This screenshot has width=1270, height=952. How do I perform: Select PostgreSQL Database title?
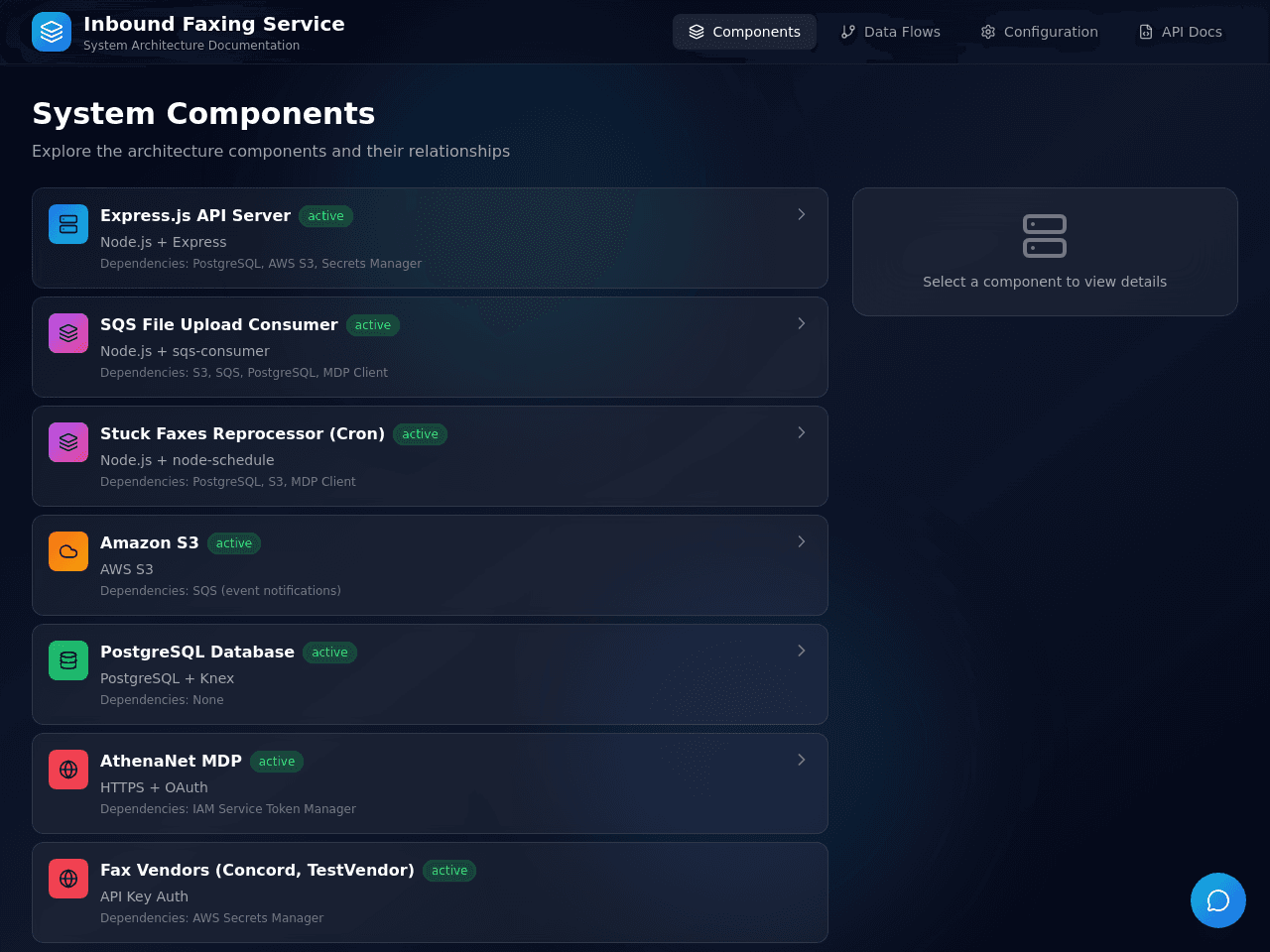pos(197,652)
